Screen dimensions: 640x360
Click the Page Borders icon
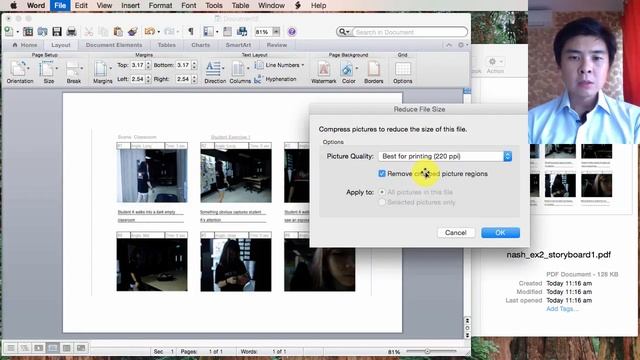tap(373, 70)
